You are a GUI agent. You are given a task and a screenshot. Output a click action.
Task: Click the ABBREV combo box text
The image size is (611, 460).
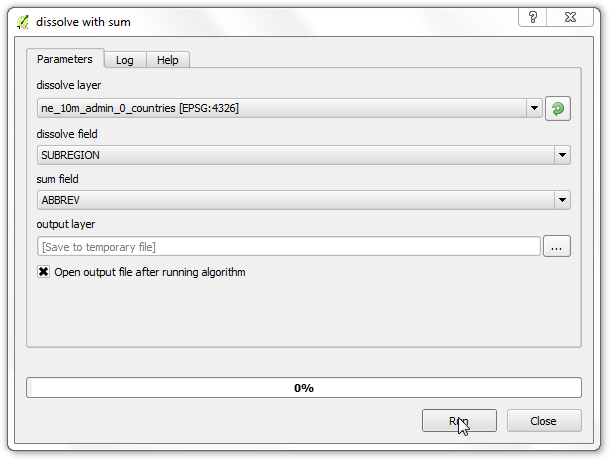pos(60,200)
